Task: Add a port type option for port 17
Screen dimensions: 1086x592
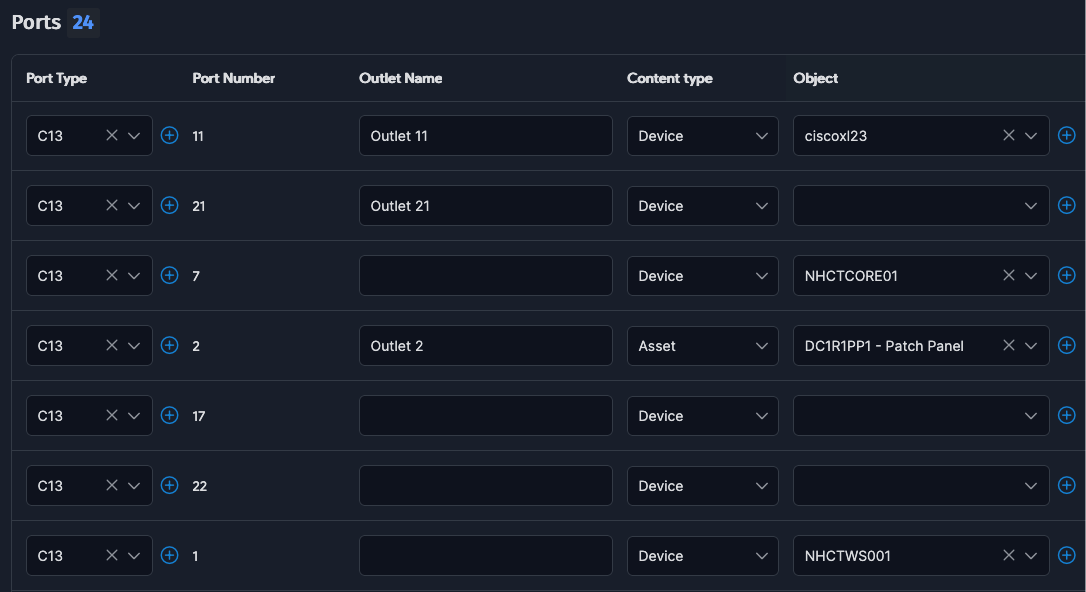Action: 169,415
